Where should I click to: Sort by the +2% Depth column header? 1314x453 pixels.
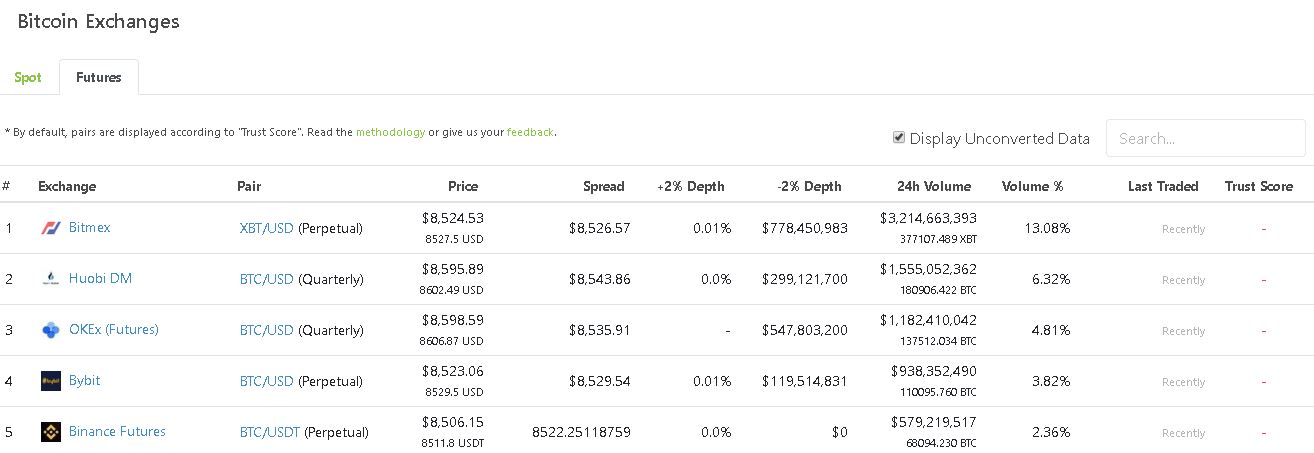click(x=691, y=186)
